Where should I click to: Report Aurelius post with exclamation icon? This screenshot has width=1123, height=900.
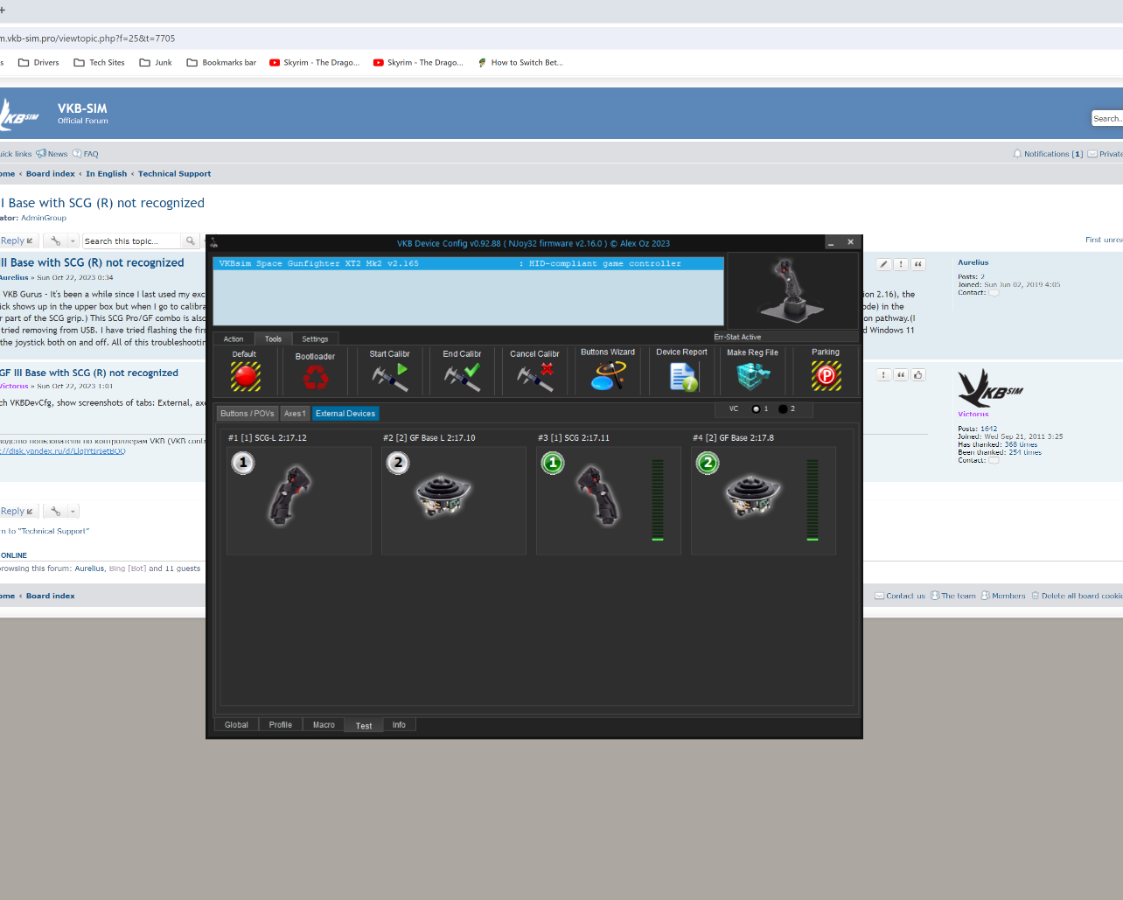pyautogui.click(x=901, y=264)
